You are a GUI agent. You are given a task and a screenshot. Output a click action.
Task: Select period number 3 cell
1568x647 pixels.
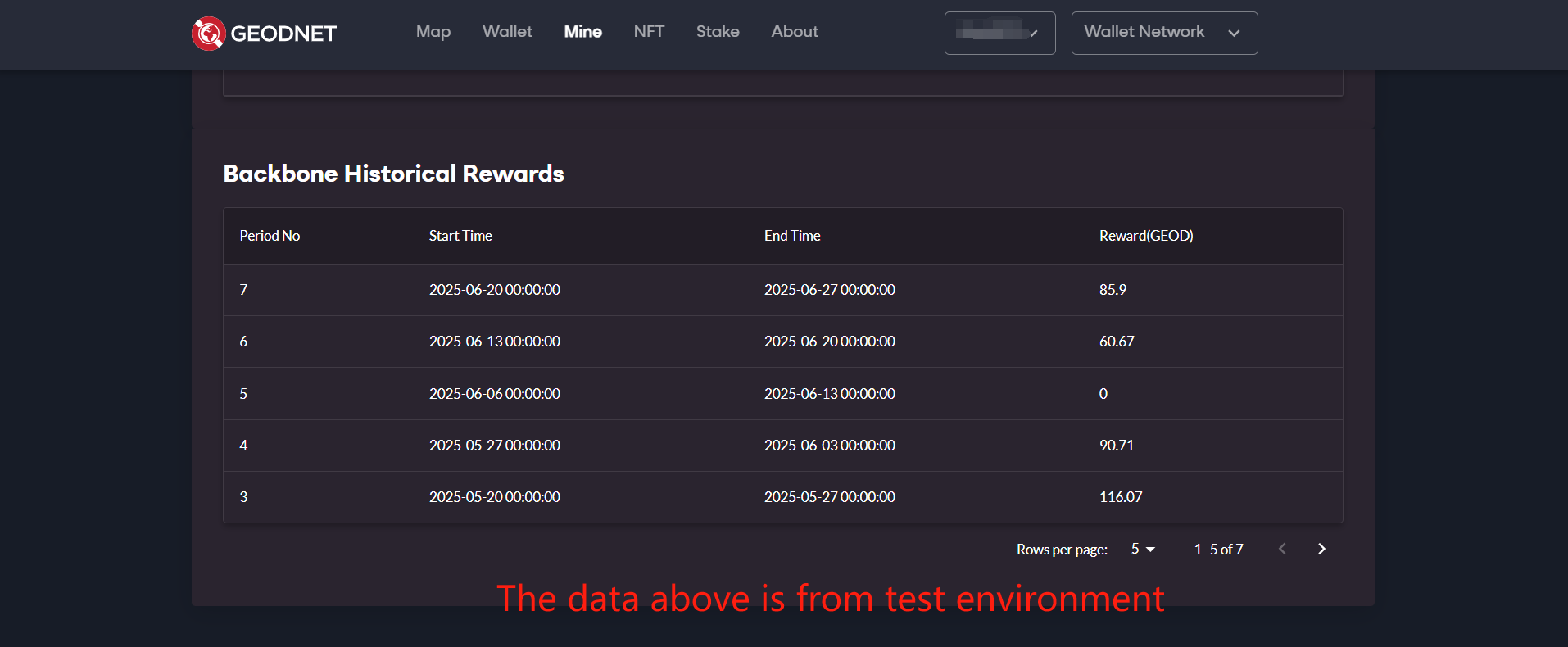point(243,497)
